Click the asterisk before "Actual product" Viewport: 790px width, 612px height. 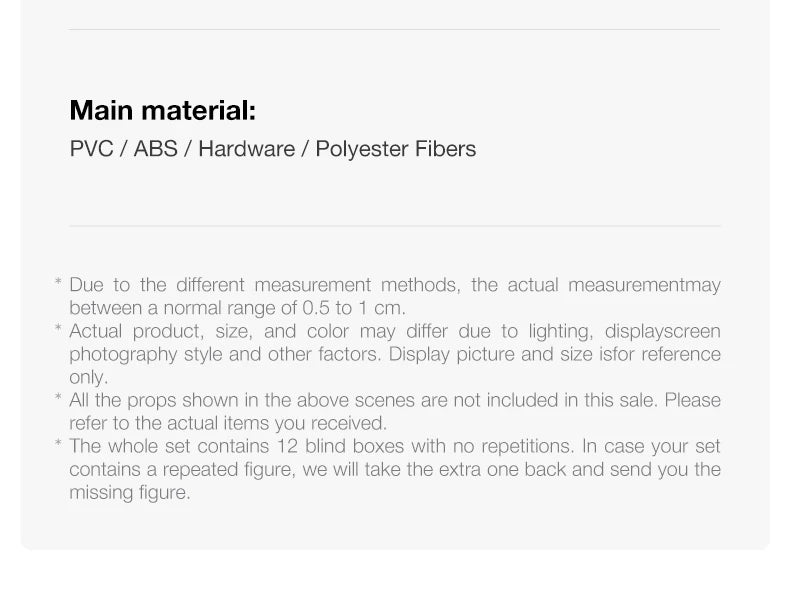coord(58,332)
